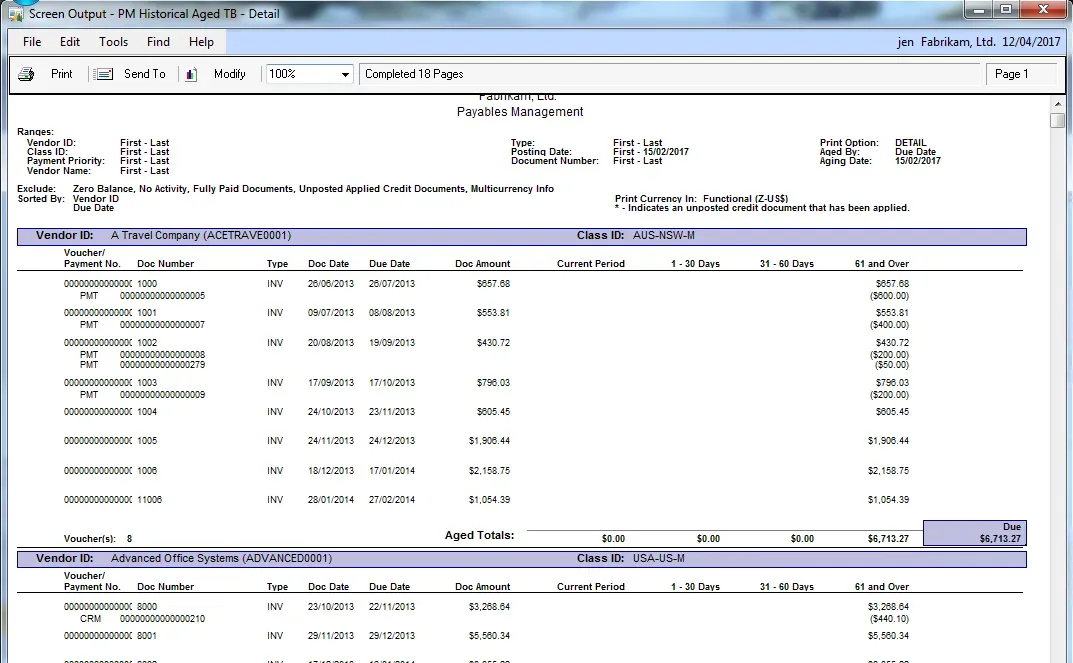Click the Send To envelope icon
Viewport: 1073px width, 663px height.
tap(103, 74)
